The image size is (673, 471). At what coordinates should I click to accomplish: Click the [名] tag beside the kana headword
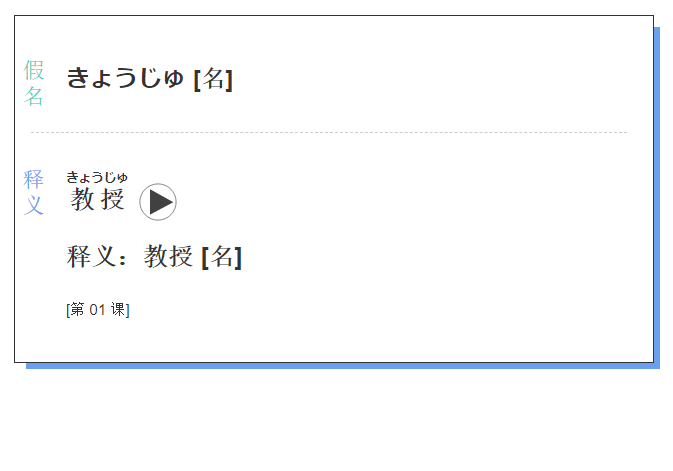213,79
